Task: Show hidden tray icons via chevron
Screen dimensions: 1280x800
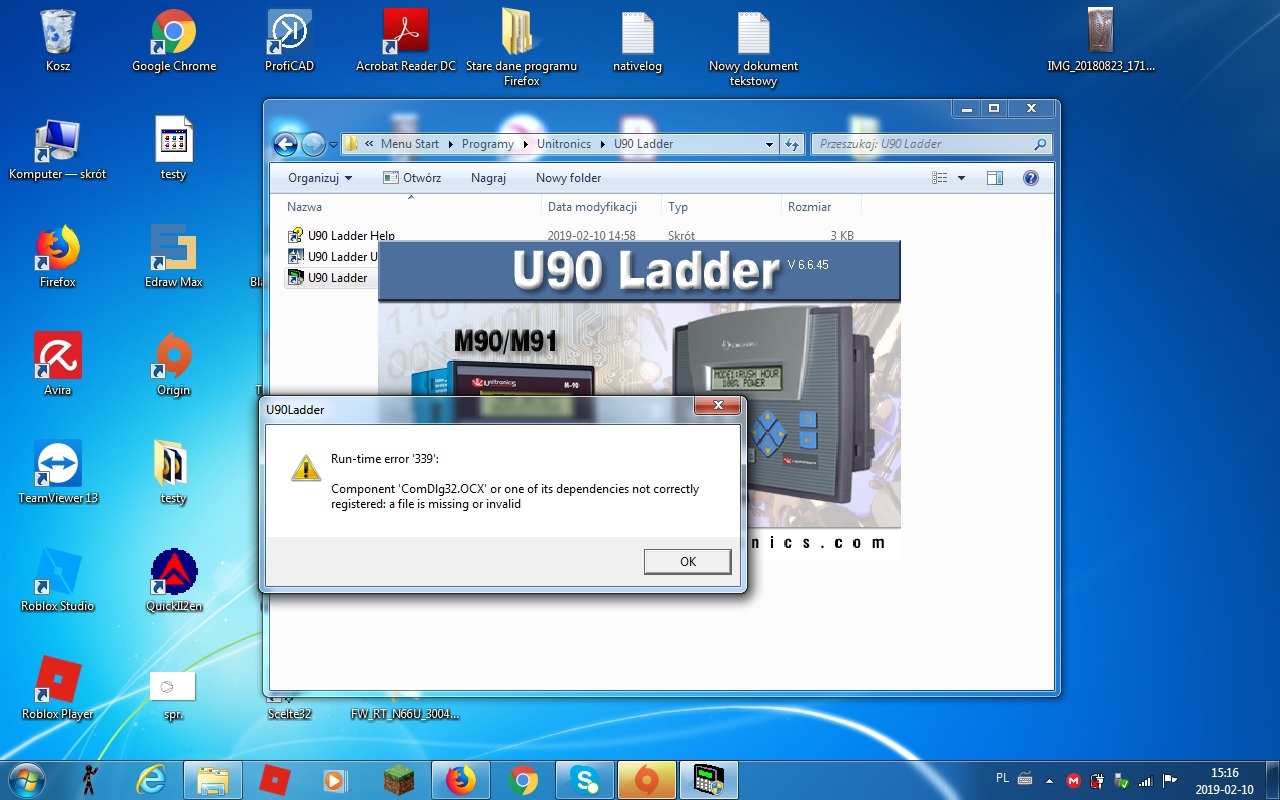Action: click(1048, 780)
